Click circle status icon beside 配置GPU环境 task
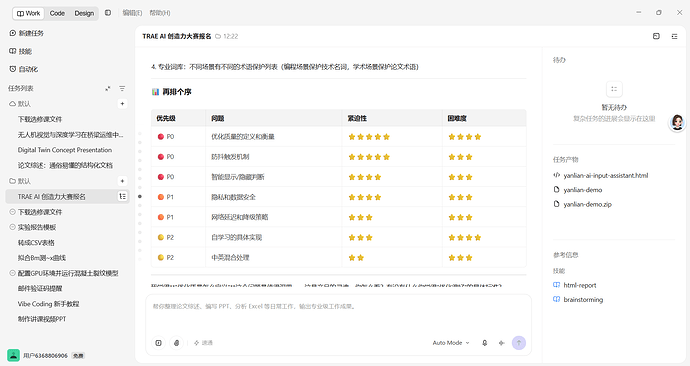Image resolution: width=690 pixels, height=366 pixels. tap(12, 273)
